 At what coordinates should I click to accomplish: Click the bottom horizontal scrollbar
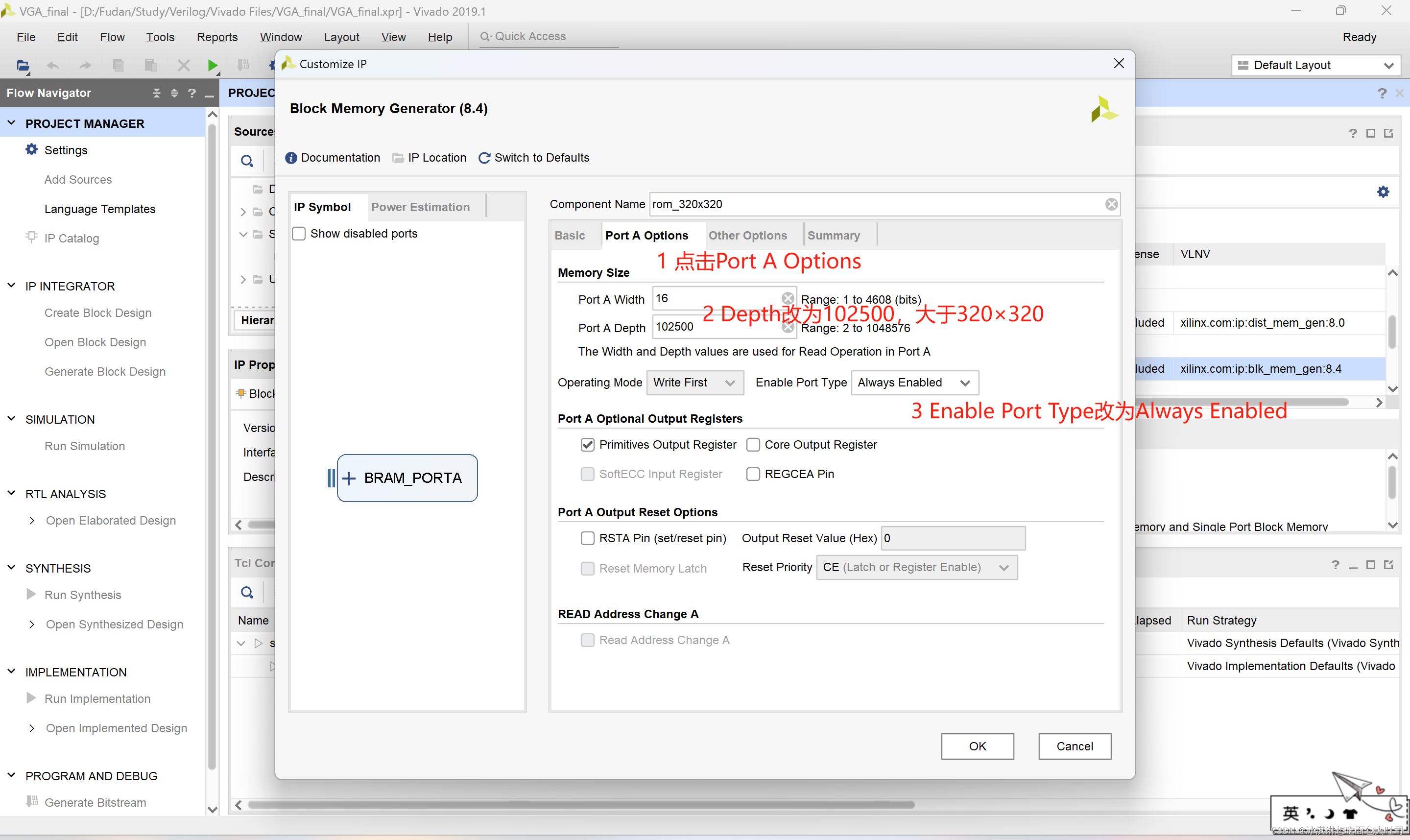[x=580, y=804]
